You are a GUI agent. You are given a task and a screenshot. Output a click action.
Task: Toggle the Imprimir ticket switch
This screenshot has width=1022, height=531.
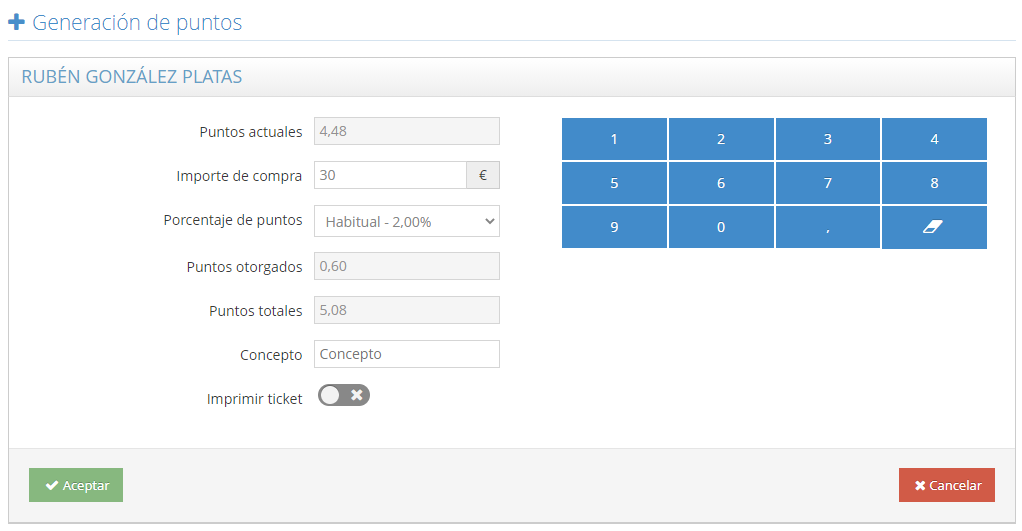[x=344, y=395]
